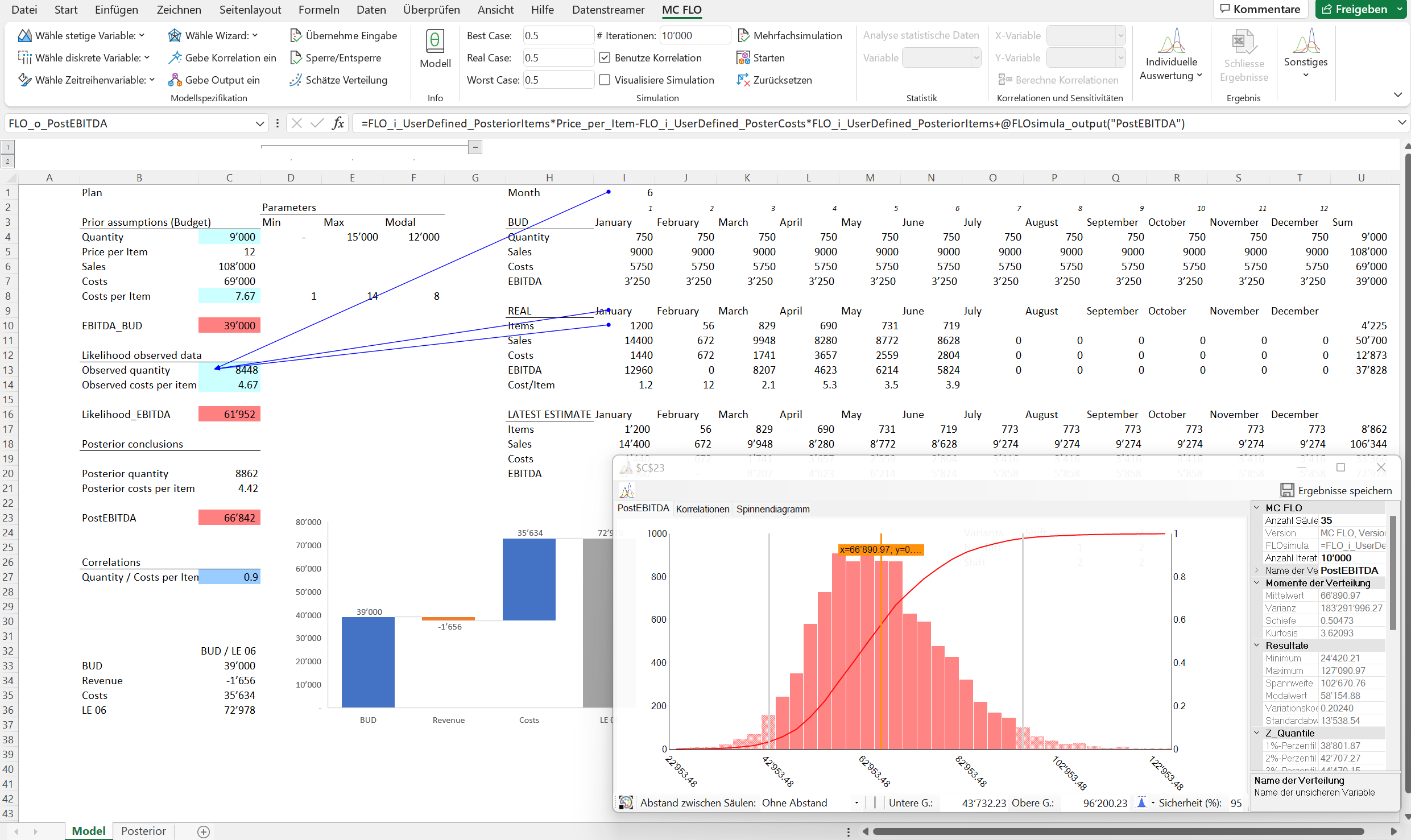Click the Iterationen input field
Image resolution: width=1411 pixels, height=840 pixels.
click(x=695, y=35)
